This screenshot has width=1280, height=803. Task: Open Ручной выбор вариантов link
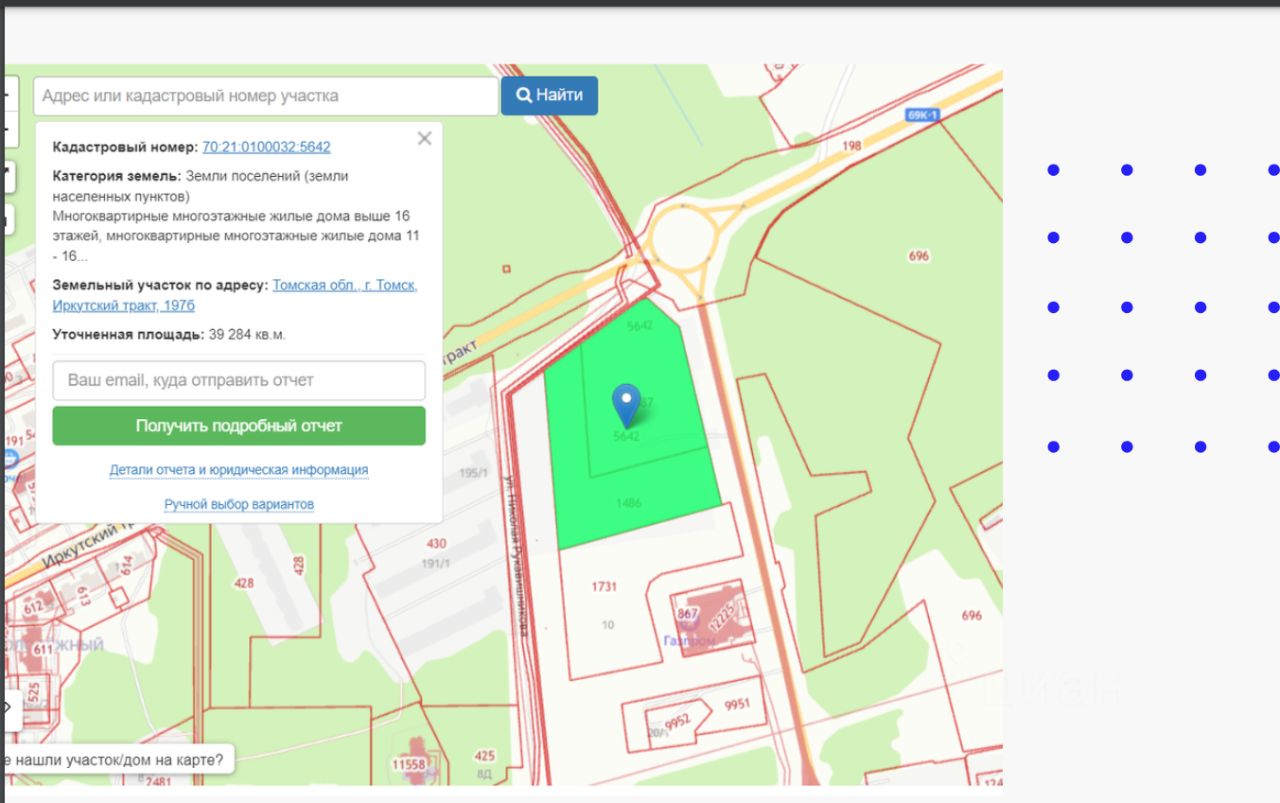pyautogui.click(x=239, y=504)
